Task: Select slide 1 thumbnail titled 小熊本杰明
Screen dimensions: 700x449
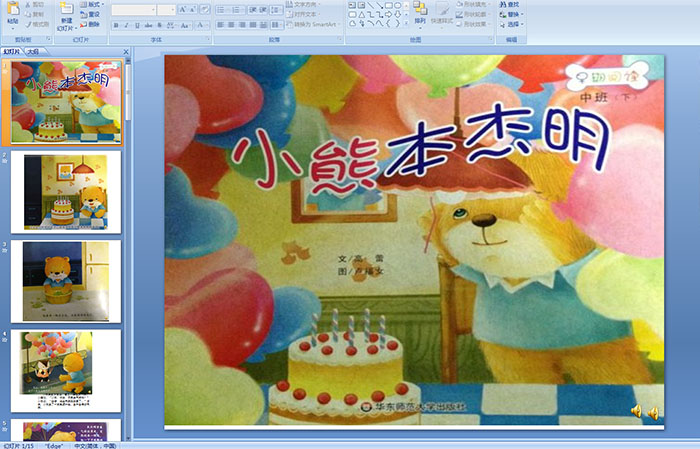Action: tap(66, 102)
